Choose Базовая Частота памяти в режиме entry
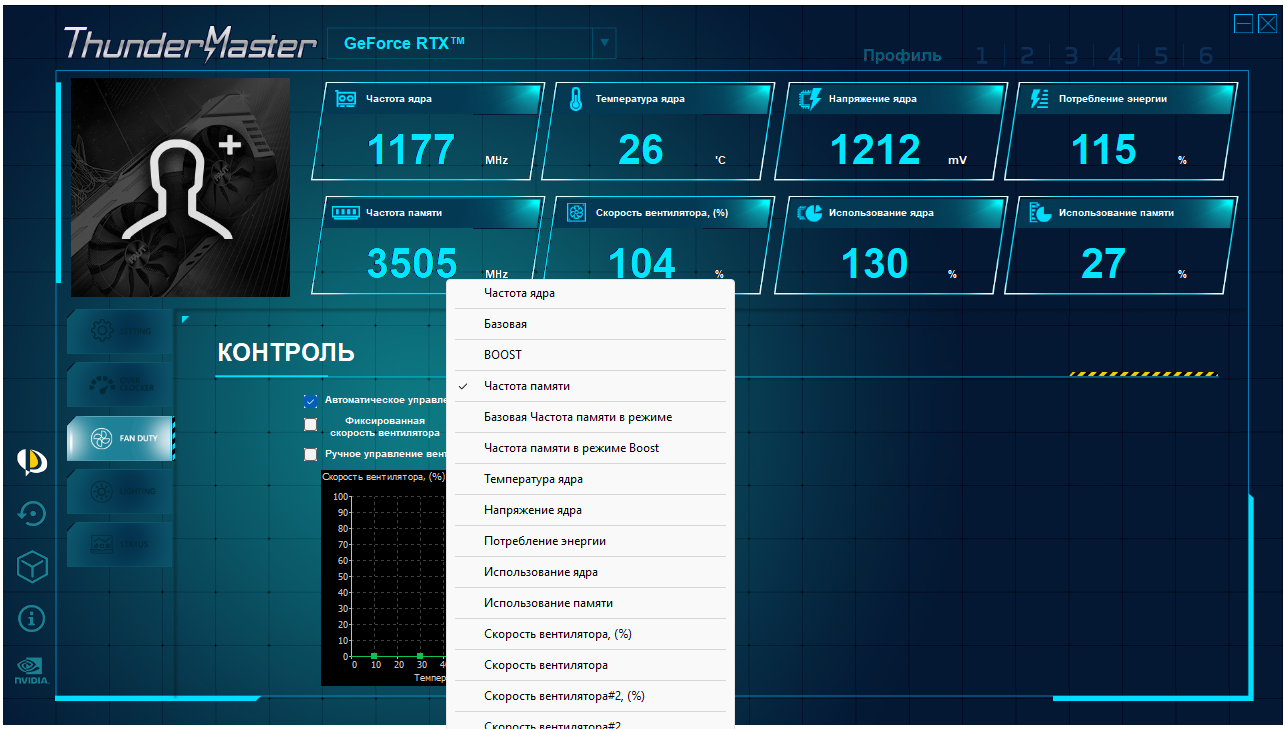The width and height of the screenshot is (1285, 729). click(x=590, y=417)
